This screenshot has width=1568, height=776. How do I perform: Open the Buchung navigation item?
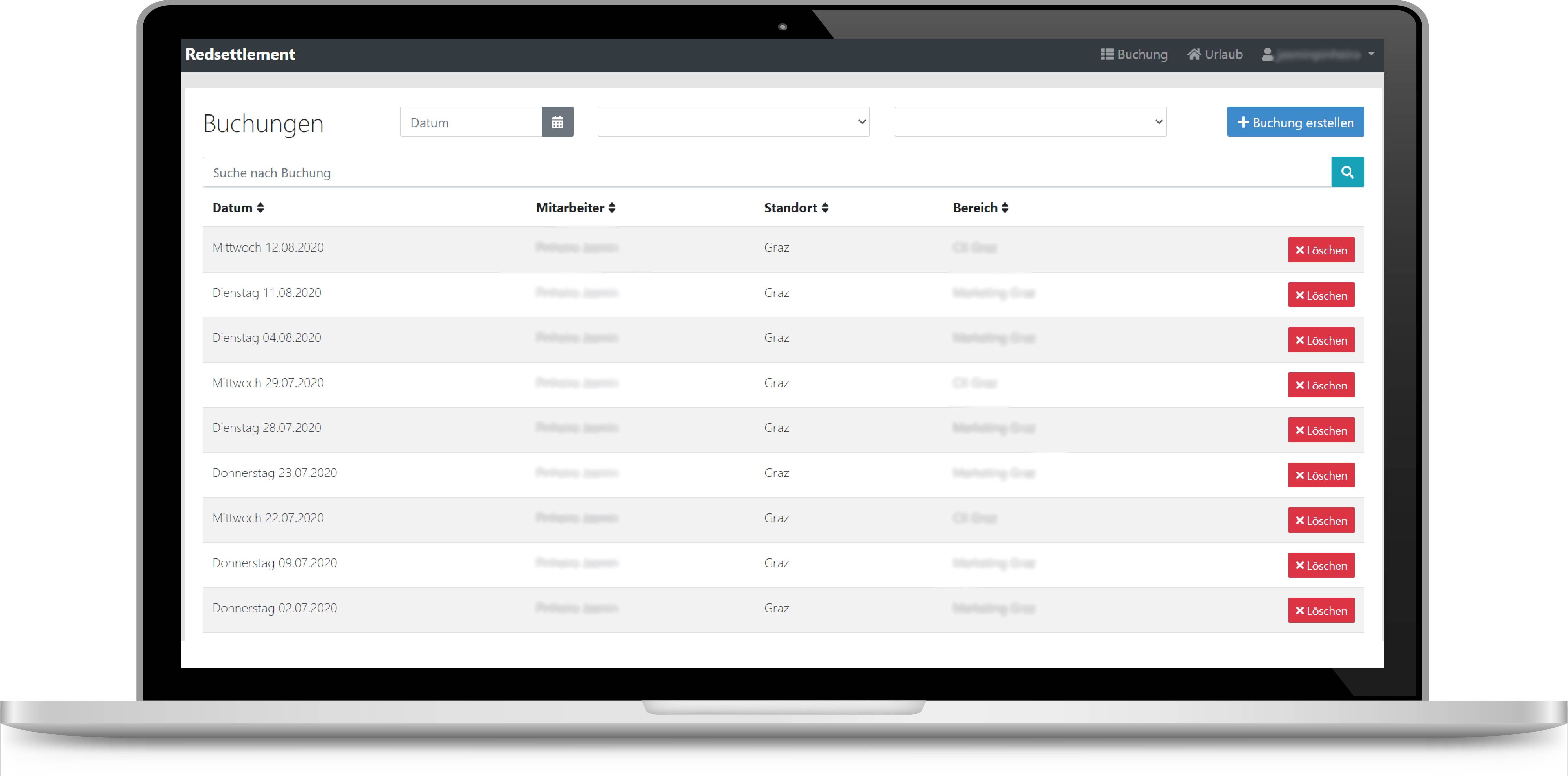pos(1133,55)
